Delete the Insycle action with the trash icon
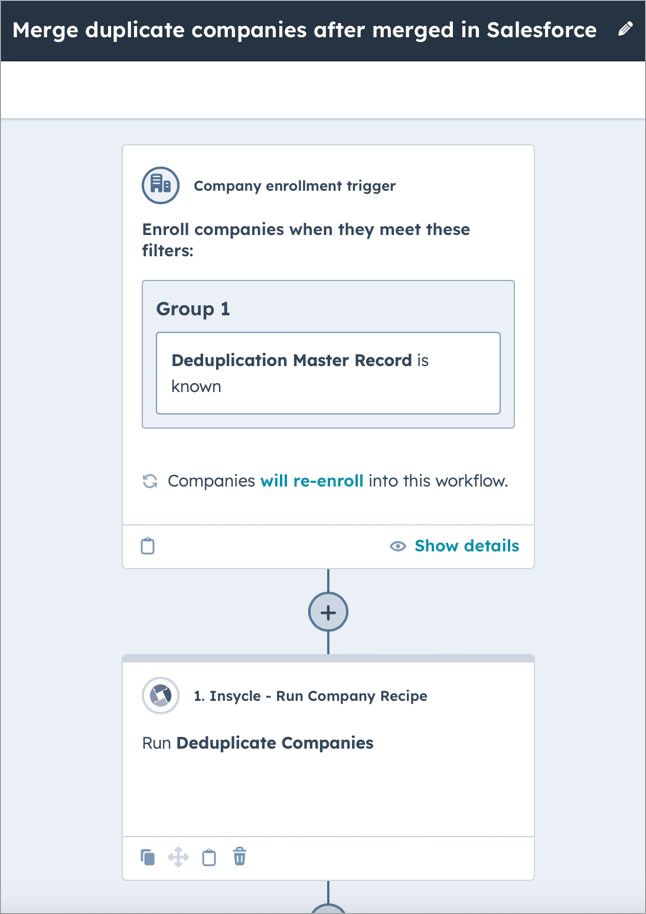 click(239, 857)
